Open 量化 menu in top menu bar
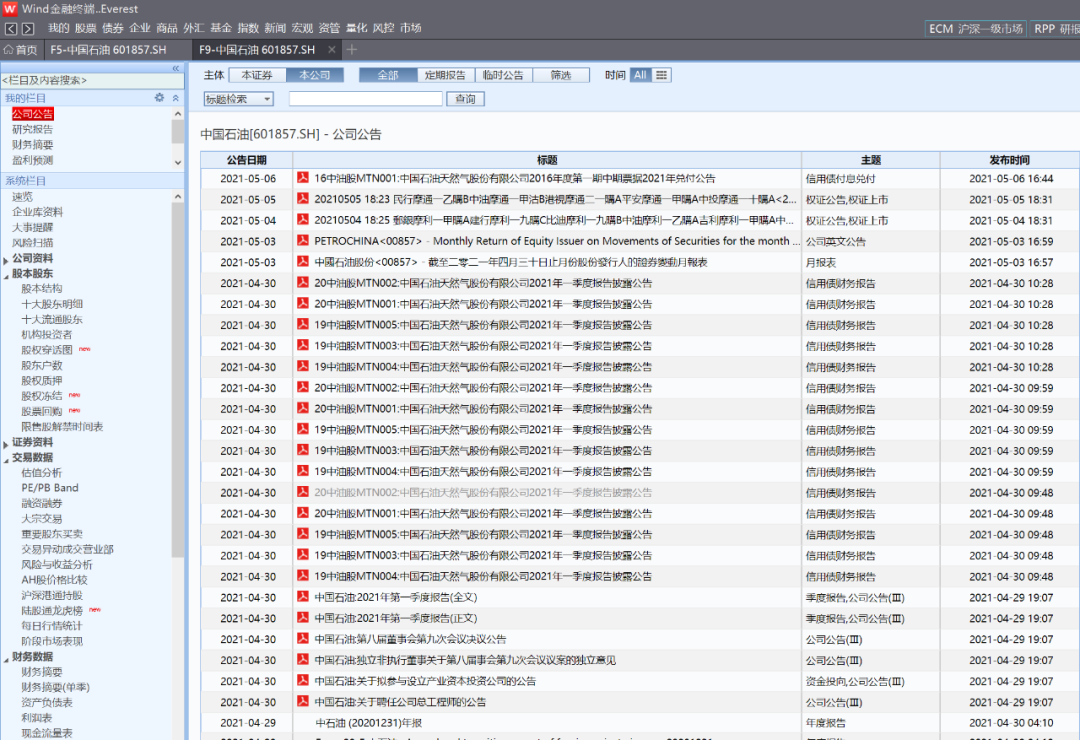The height and width of the screenshot is (740, 1080). coord(356,28)
